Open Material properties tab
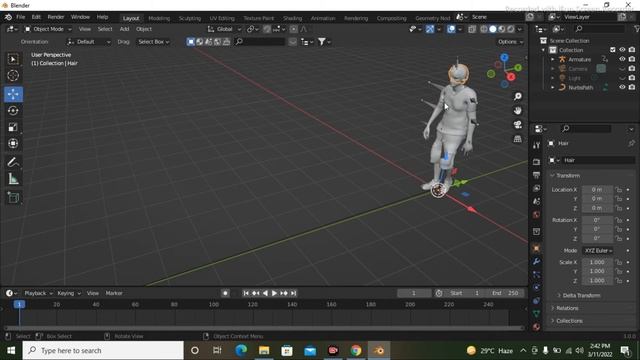 (537, 327)
